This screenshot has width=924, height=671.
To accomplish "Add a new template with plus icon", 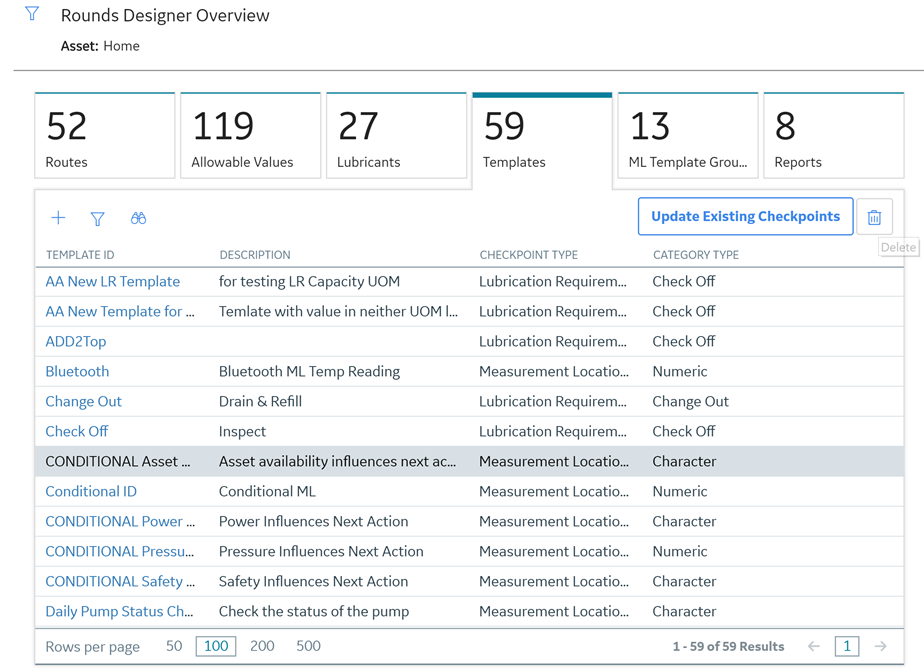I will pos(58,218).
